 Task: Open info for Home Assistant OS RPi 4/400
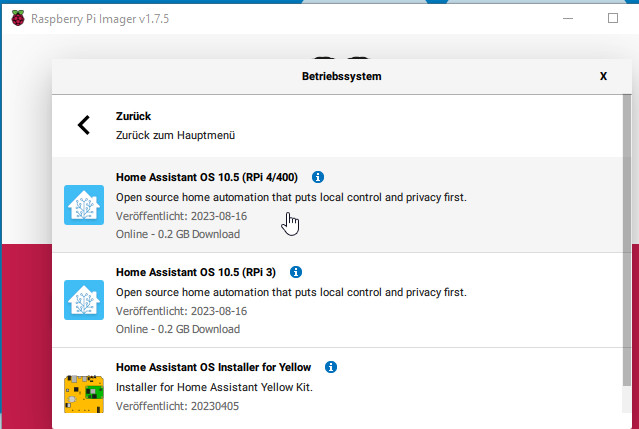click(x=318, y=177)
